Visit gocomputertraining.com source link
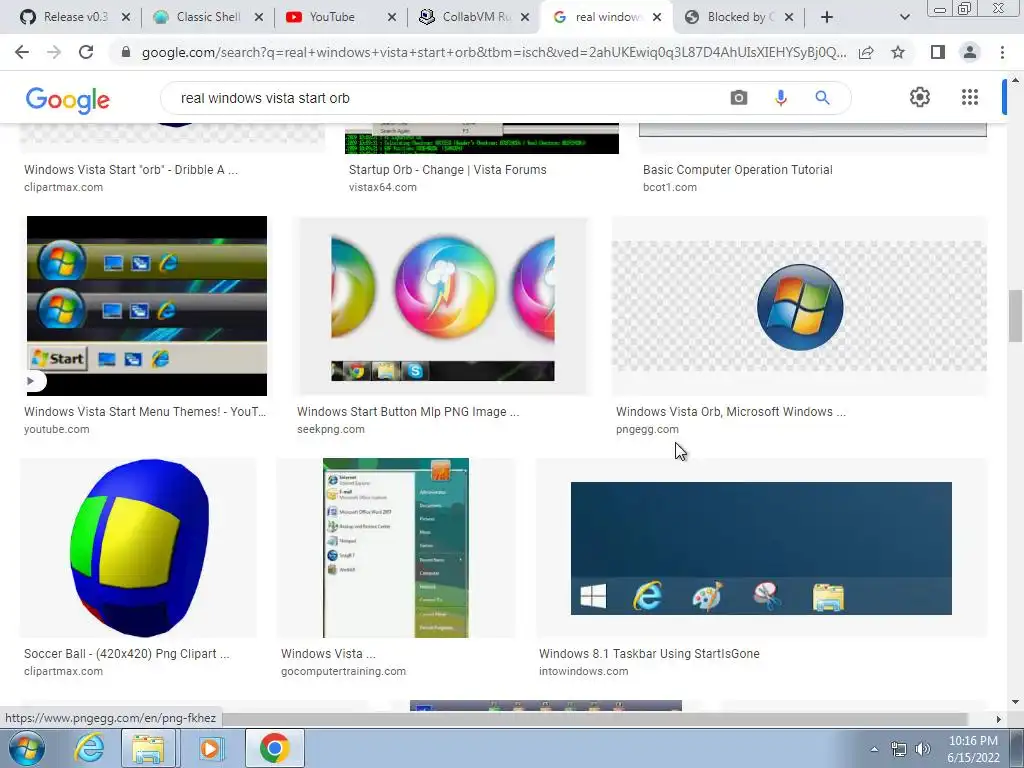This screenshot has height=768, width=1024. 344,671
